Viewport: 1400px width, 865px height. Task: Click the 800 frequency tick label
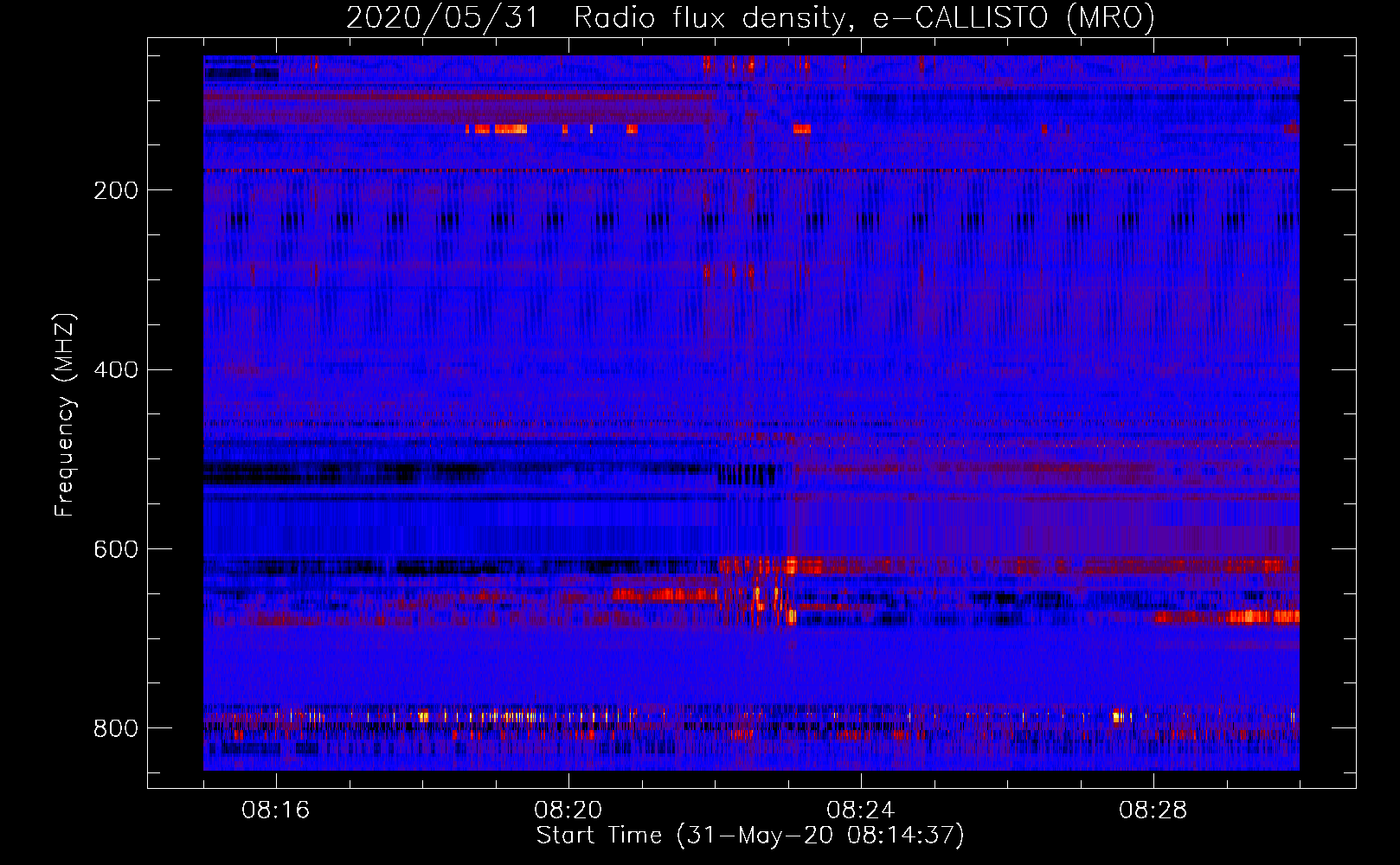pyautogui.click(x=116, y=728)
